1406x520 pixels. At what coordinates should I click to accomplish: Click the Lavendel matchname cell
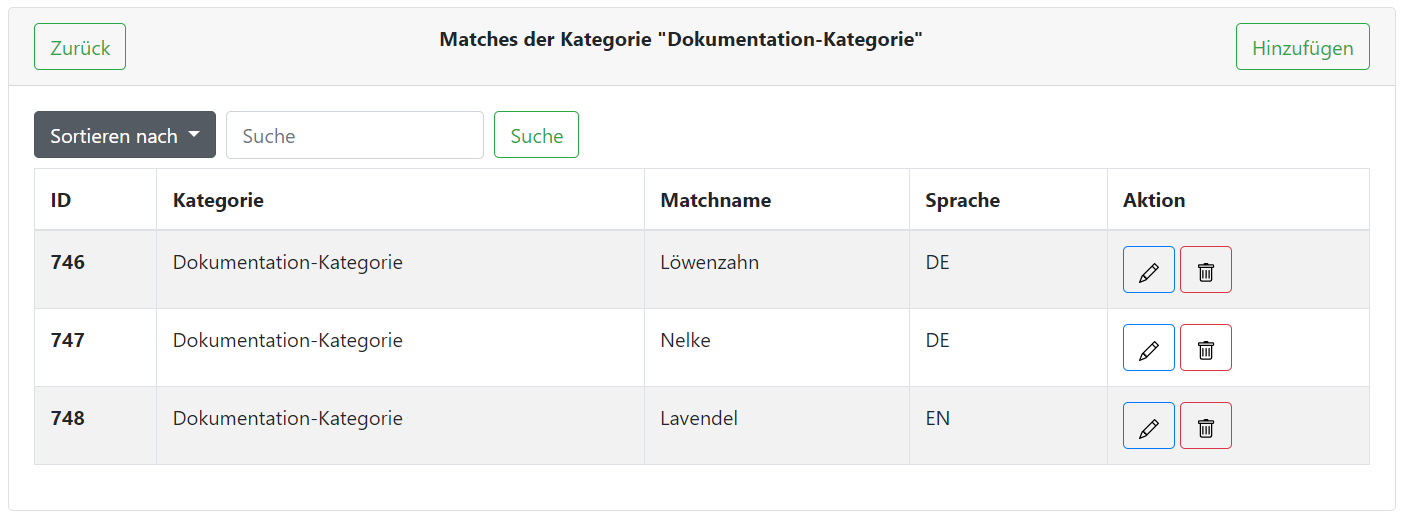pos(699,419)
